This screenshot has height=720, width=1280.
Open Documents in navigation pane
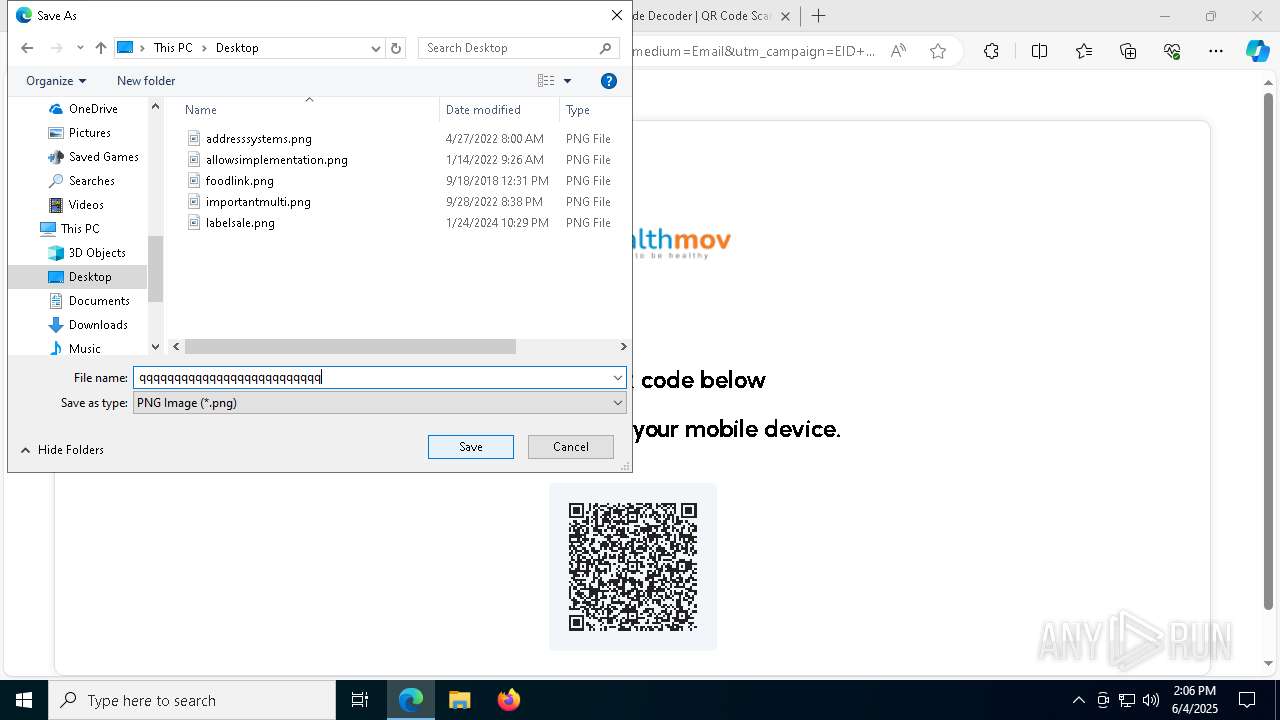tap(99, 301)
